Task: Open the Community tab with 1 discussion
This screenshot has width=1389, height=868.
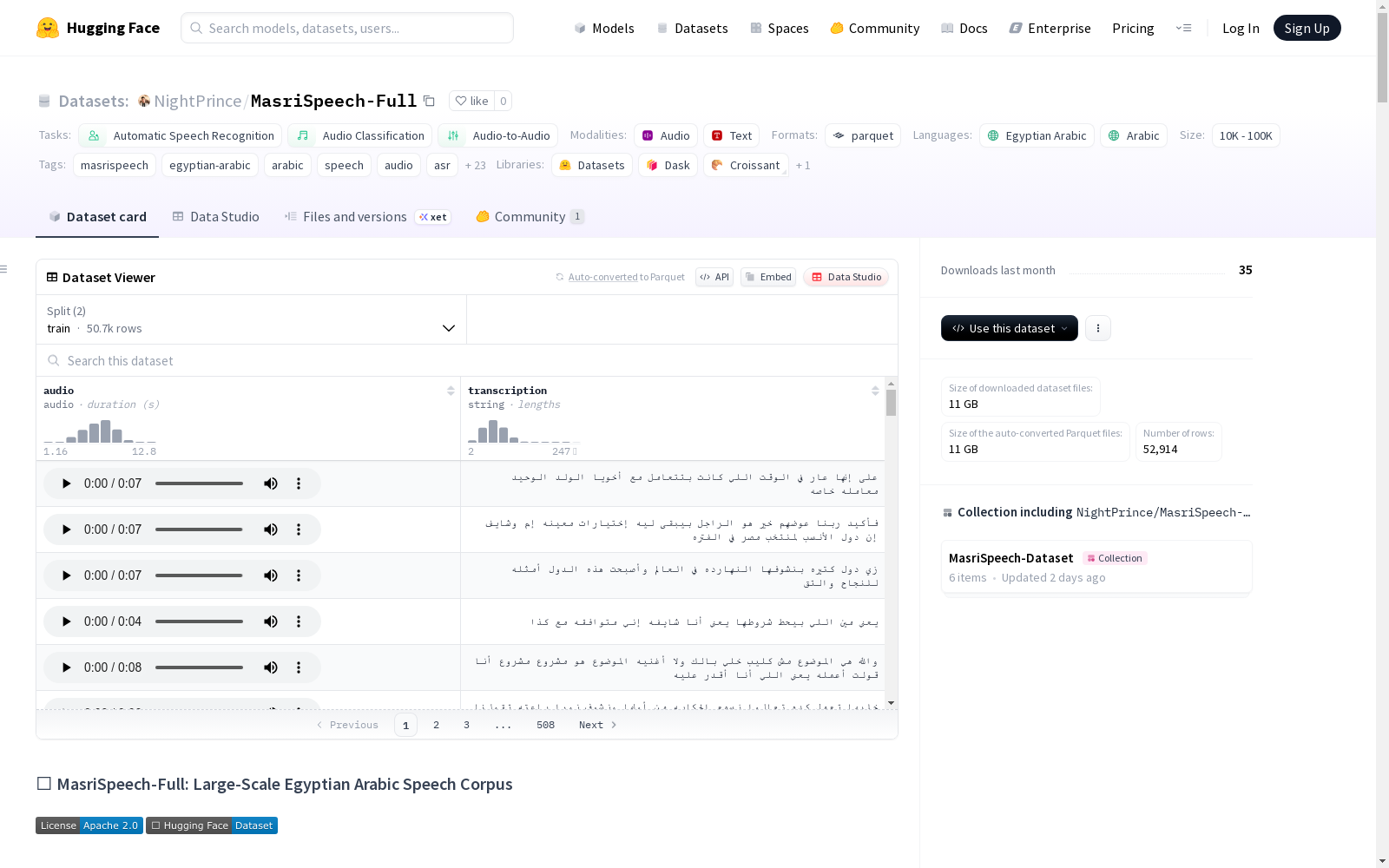Action: tap(530, 217)
